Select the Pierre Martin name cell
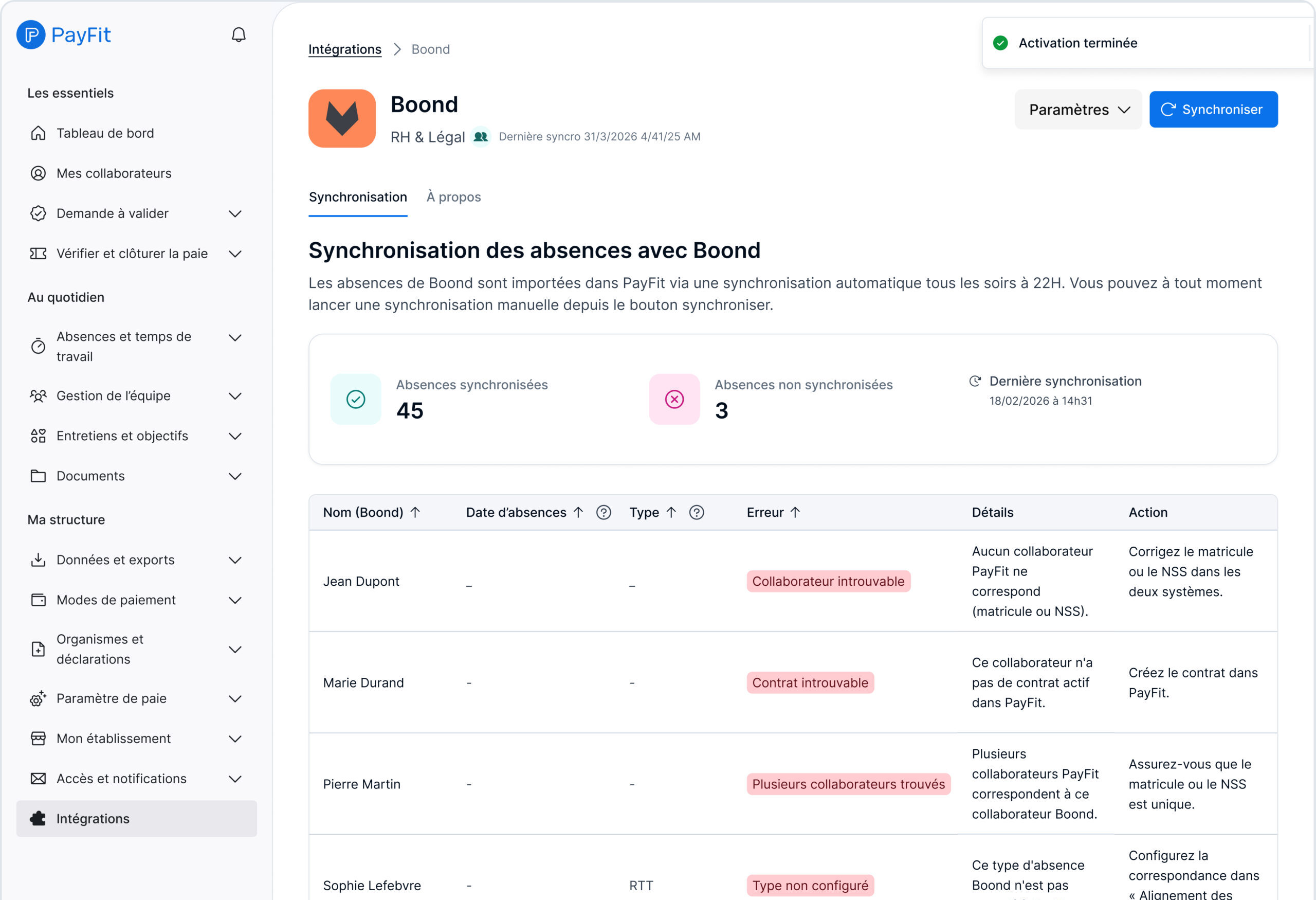This screenshot has width=1316, height=900. click(x=362, y=784)
